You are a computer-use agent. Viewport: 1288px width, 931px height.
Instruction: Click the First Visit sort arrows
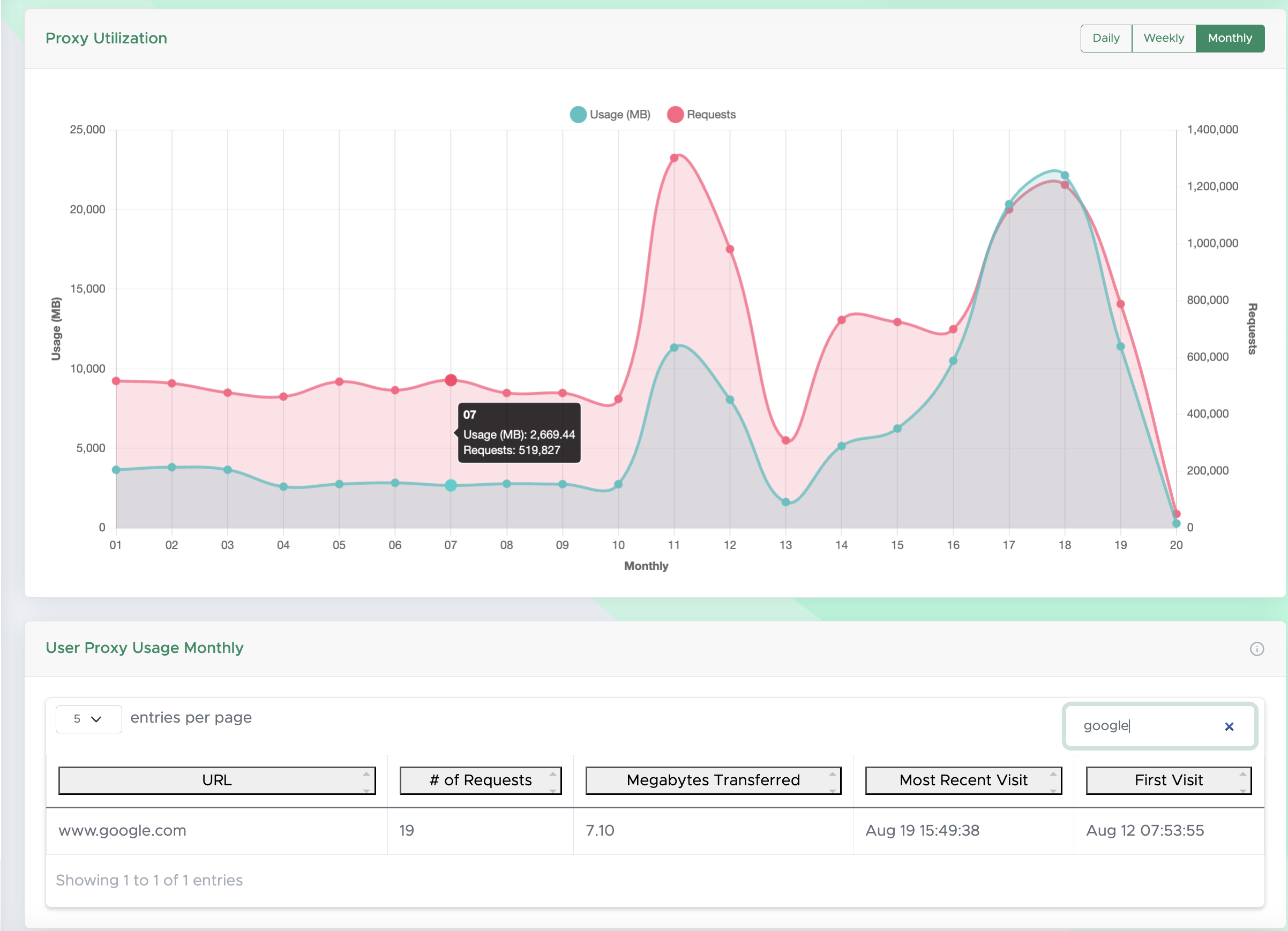[x=1242, y=780]
